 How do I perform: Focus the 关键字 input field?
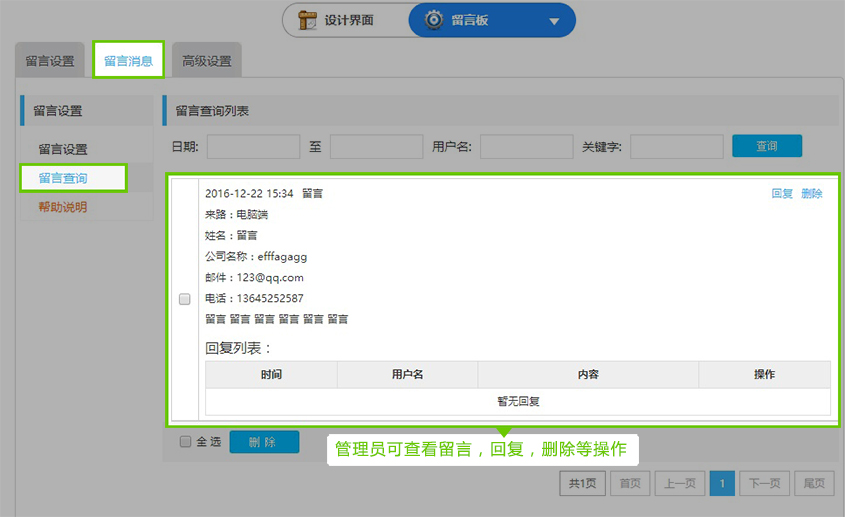(x=677, y=147)
